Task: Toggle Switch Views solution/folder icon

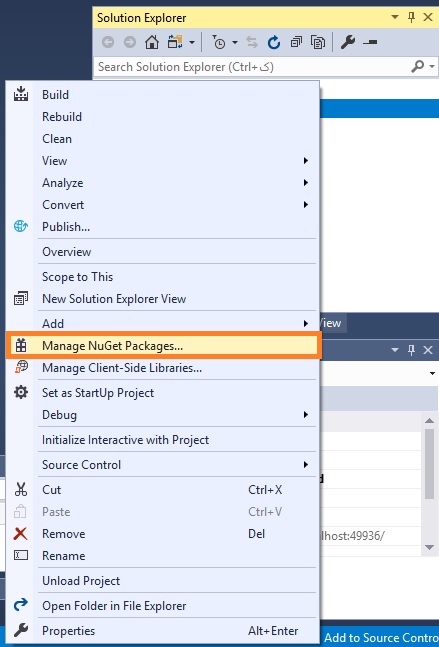Action: 175,42
